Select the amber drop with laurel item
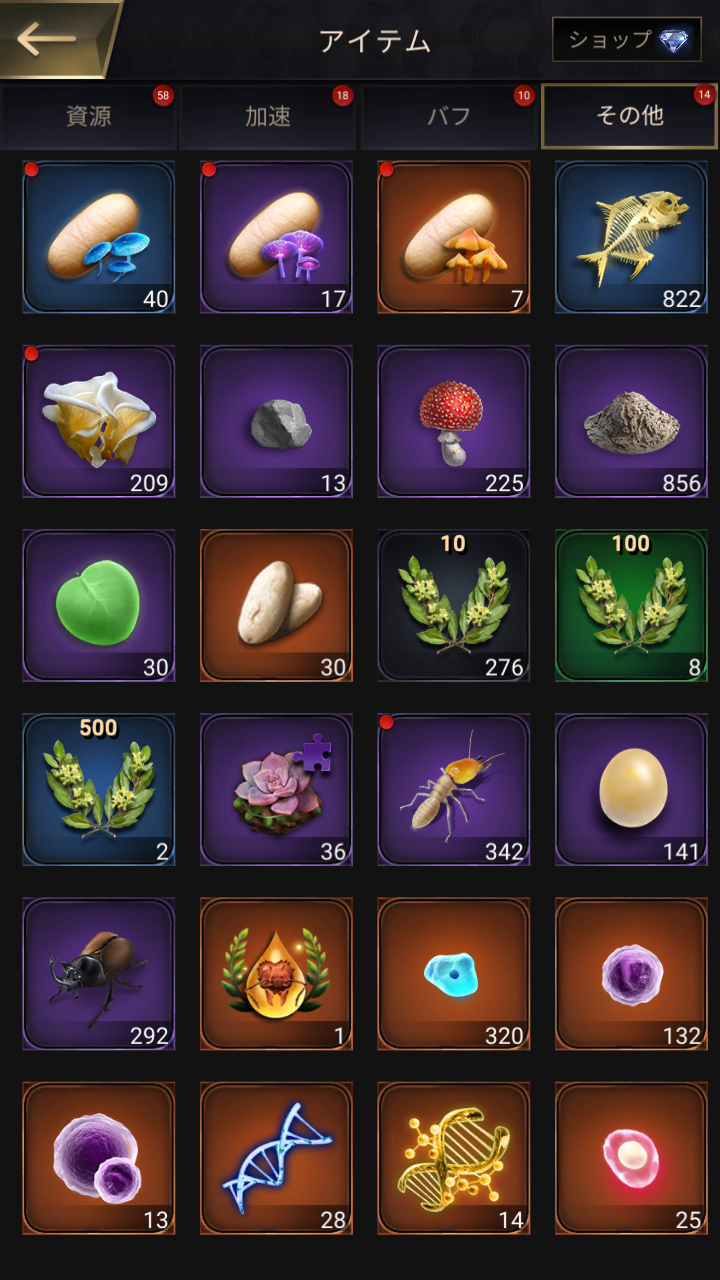Screen dimensions: 720x1280 pyautogui.click(x=277, y=973)
